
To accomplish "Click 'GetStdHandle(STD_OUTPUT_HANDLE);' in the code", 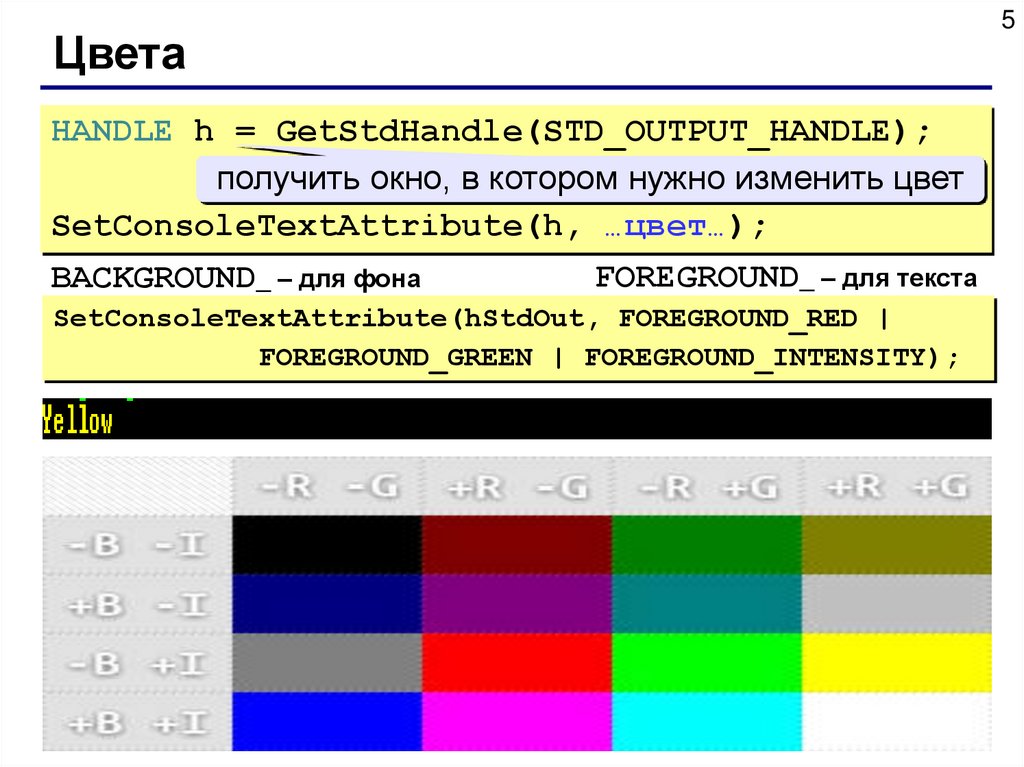I will 602,133.
